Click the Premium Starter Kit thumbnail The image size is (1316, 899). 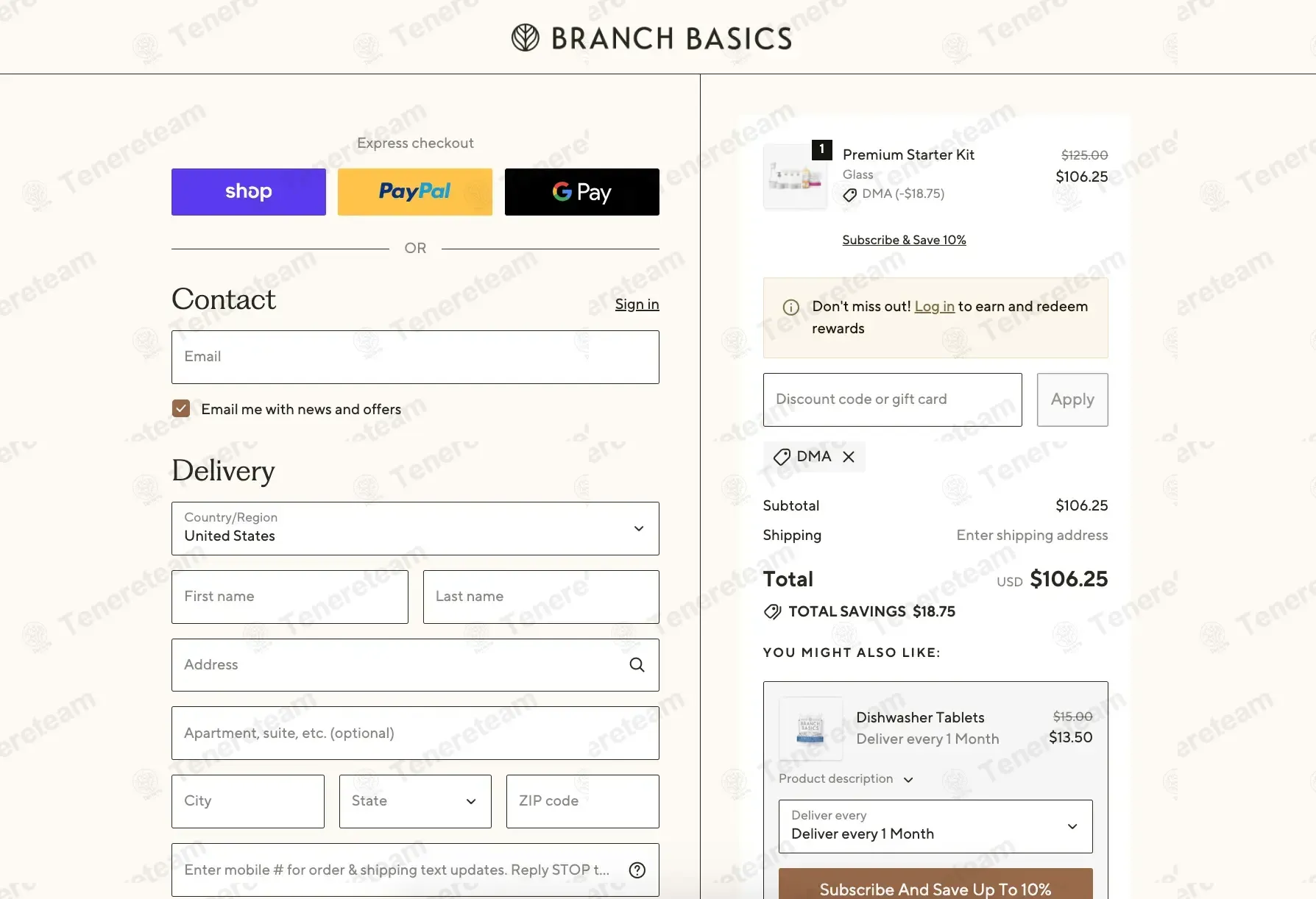[x=795, y=177]
